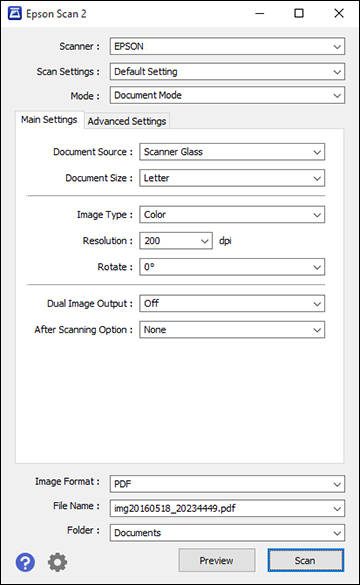Expand the Scanner dropdown
This screenshot has width=360, height=585.
(227, 46)
